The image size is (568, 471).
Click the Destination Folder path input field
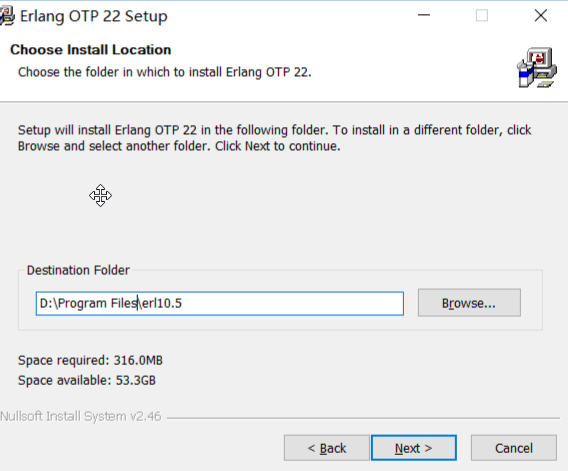[220, 303]
